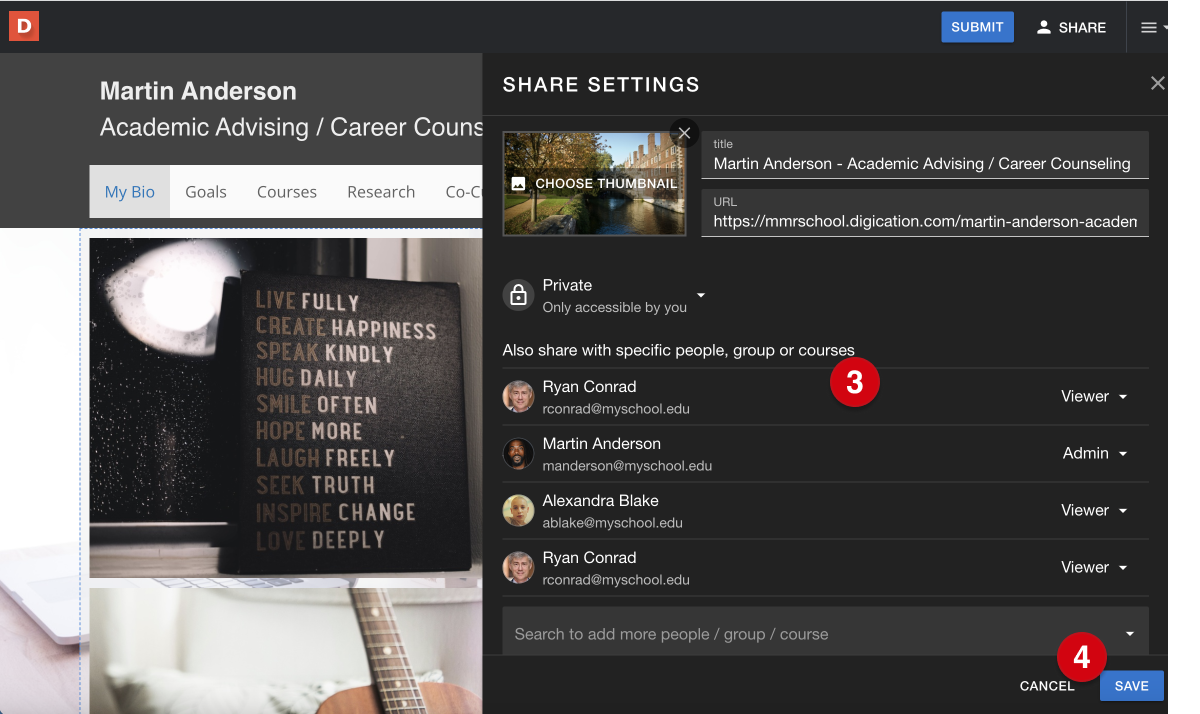Click the Martin Anderson portfolio heading
Viewport: 1200px width, 714px height.
pos(198,91)
